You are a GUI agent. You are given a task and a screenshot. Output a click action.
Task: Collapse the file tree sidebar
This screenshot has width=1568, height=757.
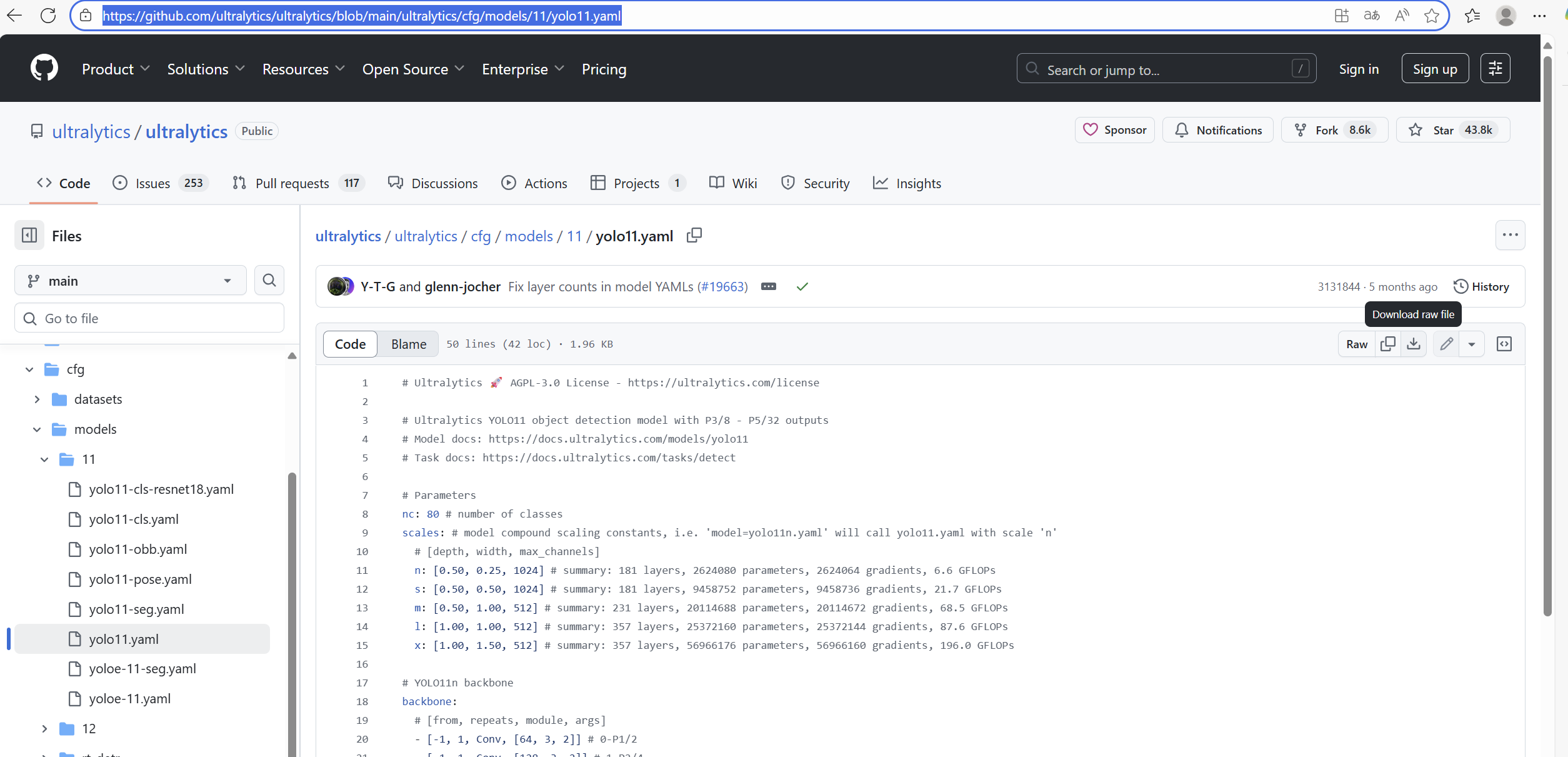click(29, 236)
